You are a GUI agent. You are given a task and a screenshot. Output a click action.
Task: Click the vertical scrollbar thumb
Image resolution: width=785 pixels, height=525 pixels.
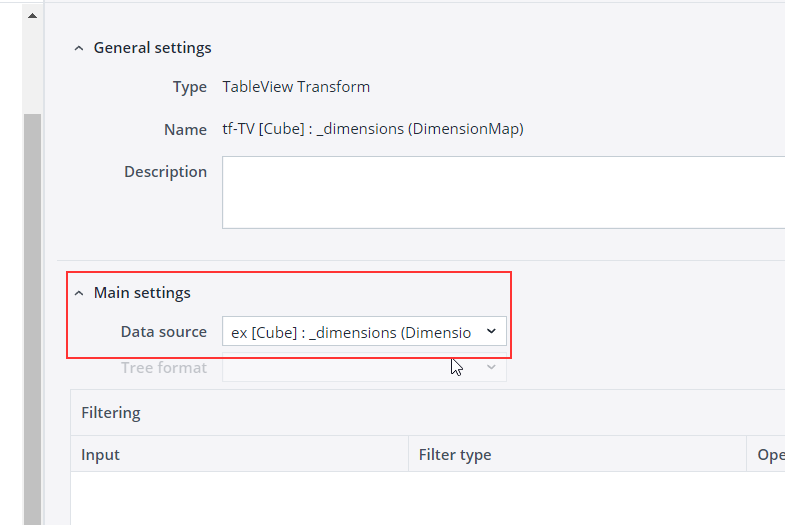tap(32, 300)
